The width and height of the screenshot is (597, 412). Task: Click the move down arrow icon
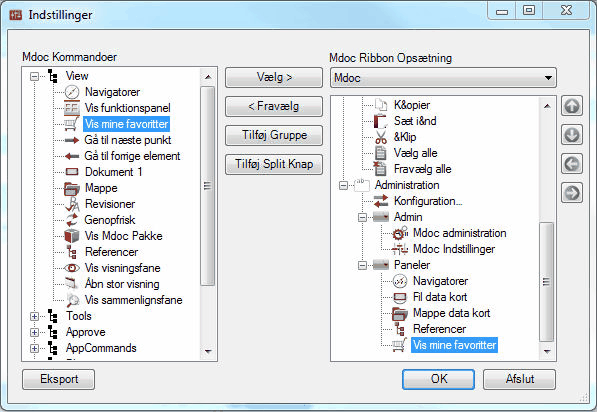pyautogui.click(x=571, y=135)
